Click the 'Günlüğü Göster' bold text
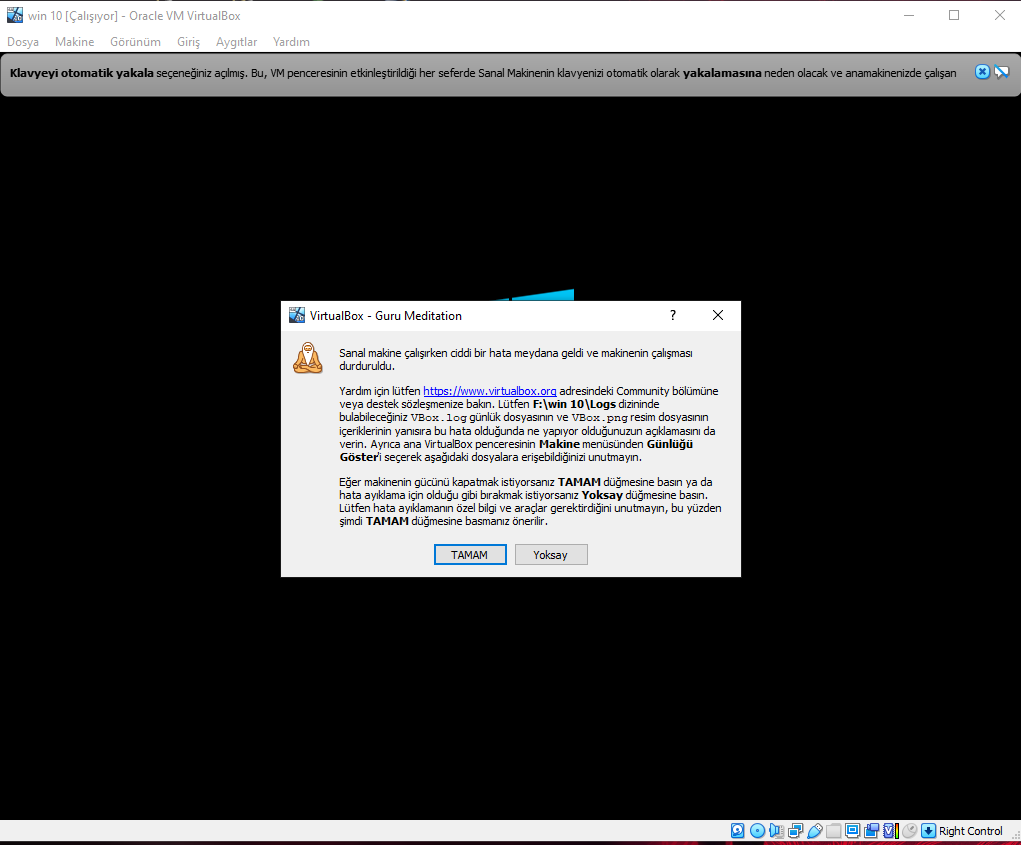 (x=516, y=450)
